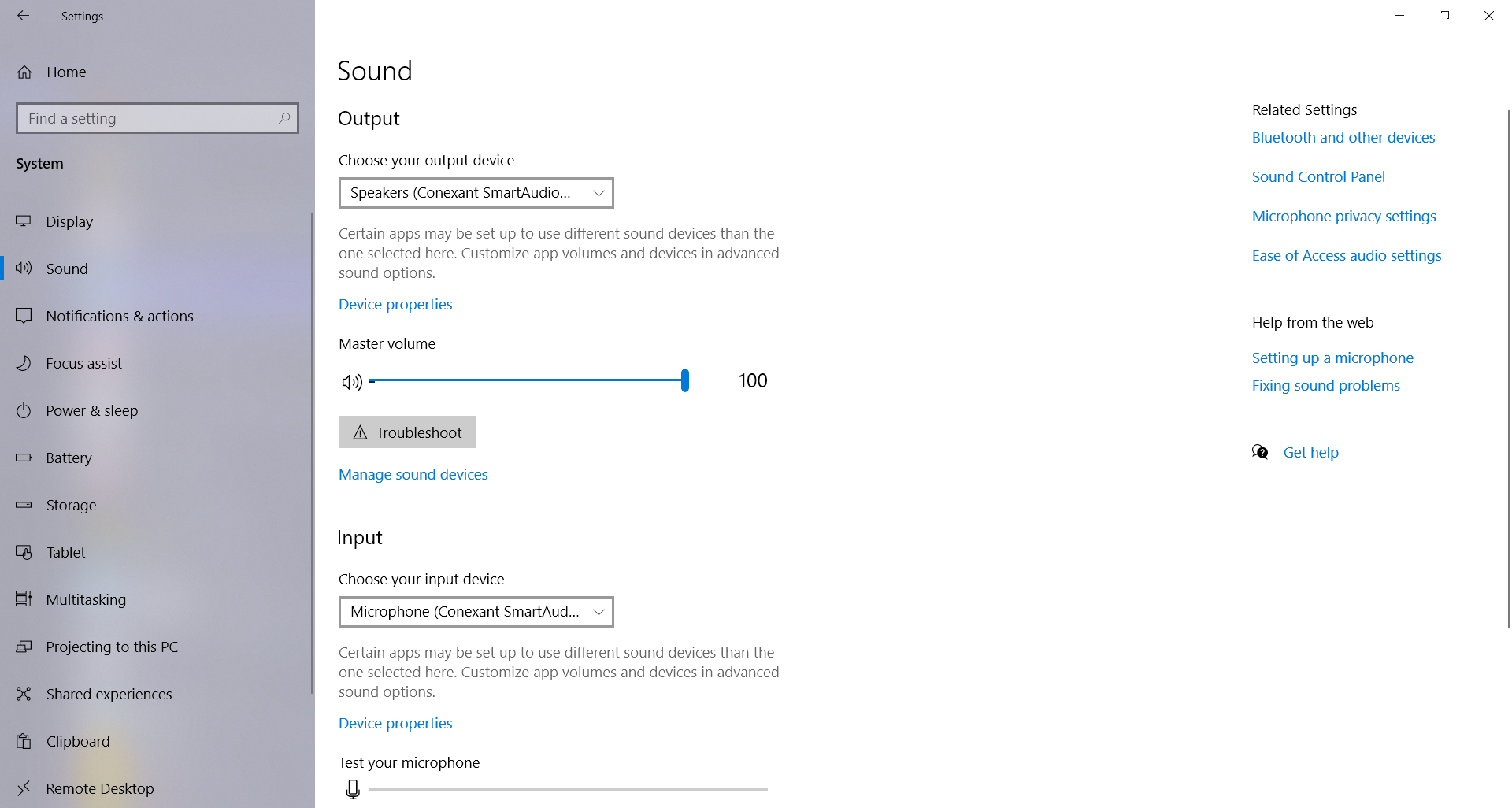Click the Battery icon in the sidebar
This screenshot has height=808, width=1512.
pyautogui.click(x=24, y=458)
